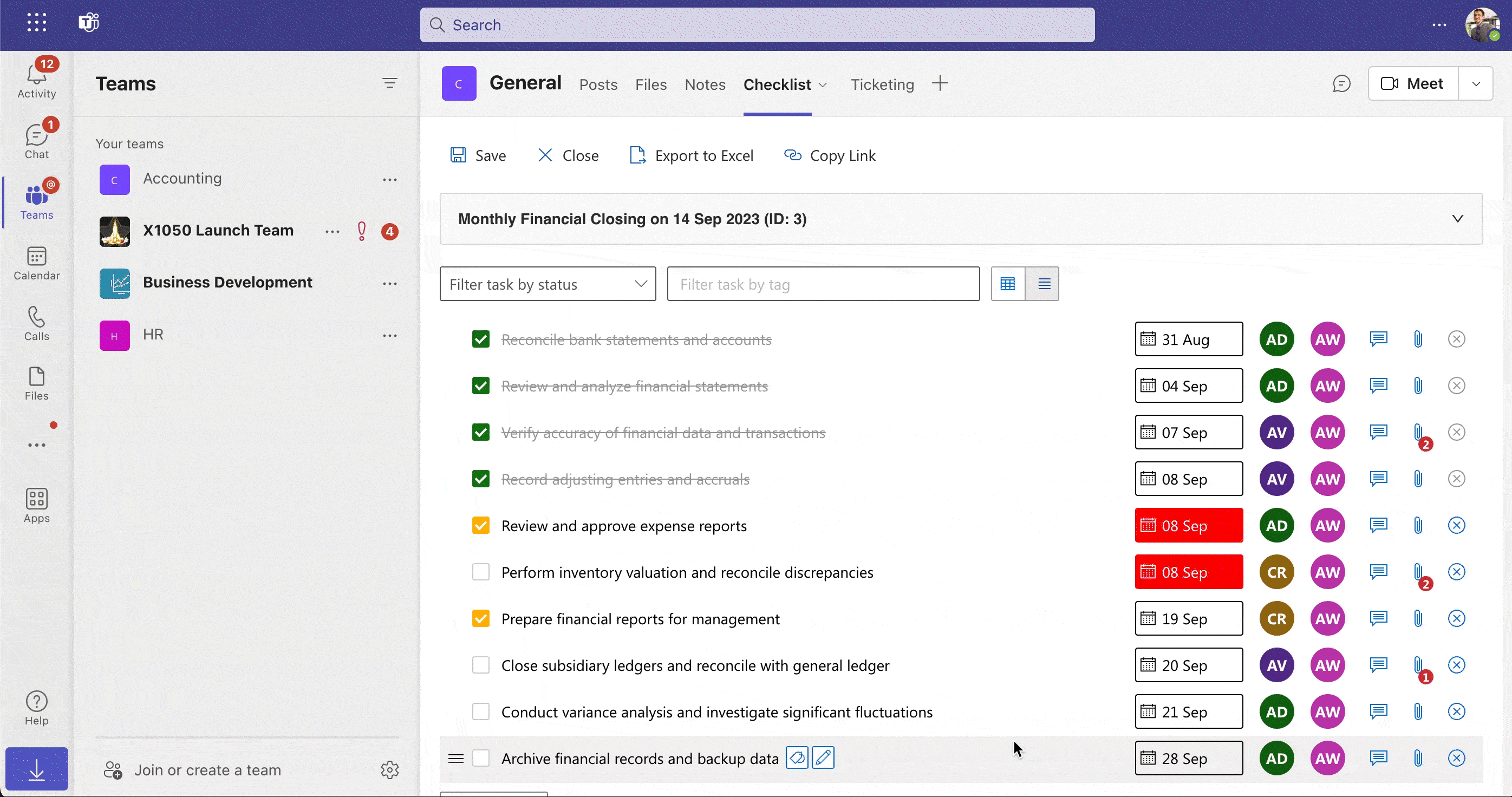
Task: Check Perform inventory valuation task
Action: [481, 572]
